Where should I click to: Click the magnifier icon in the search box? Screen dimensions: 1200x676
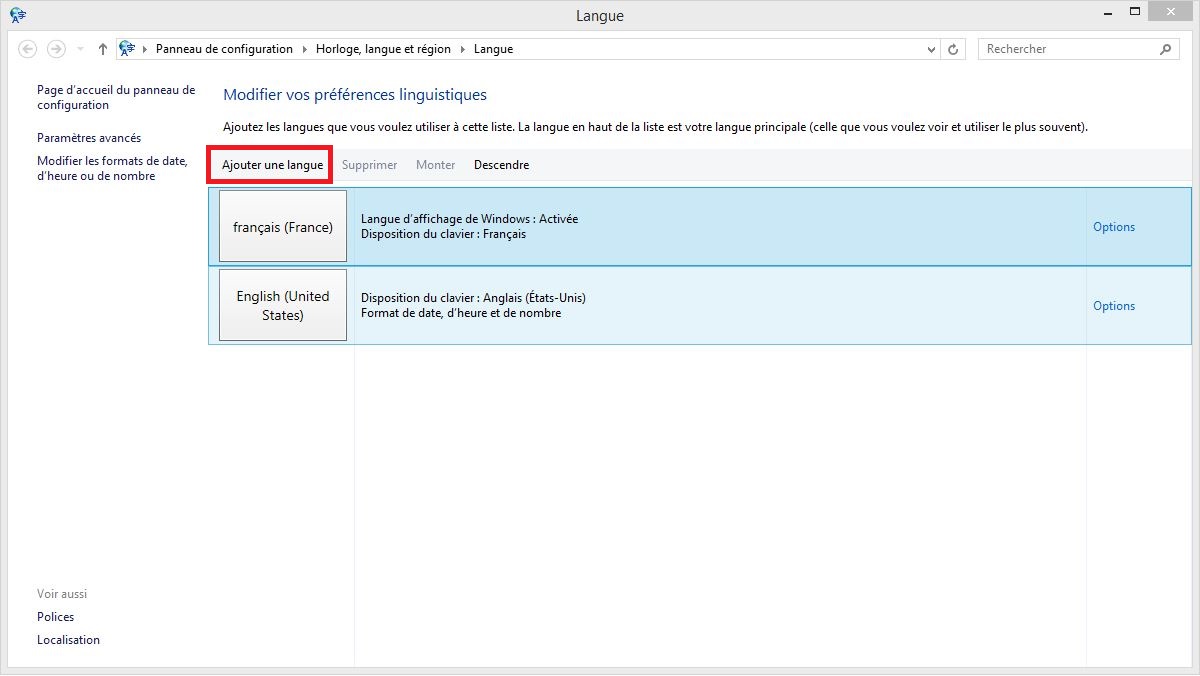[1165, 49]
